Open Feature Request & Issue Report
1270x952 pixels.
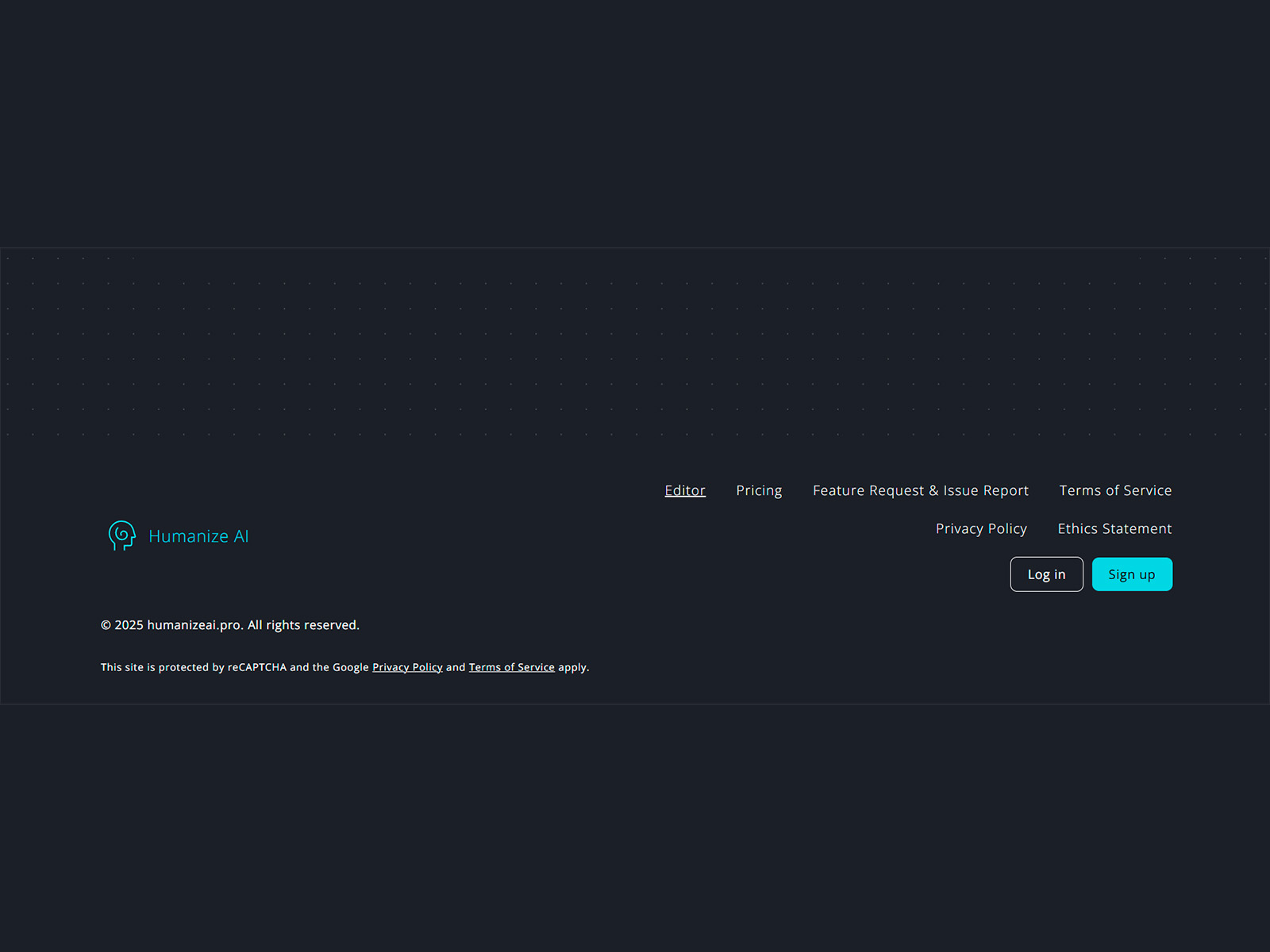point(920,489)
